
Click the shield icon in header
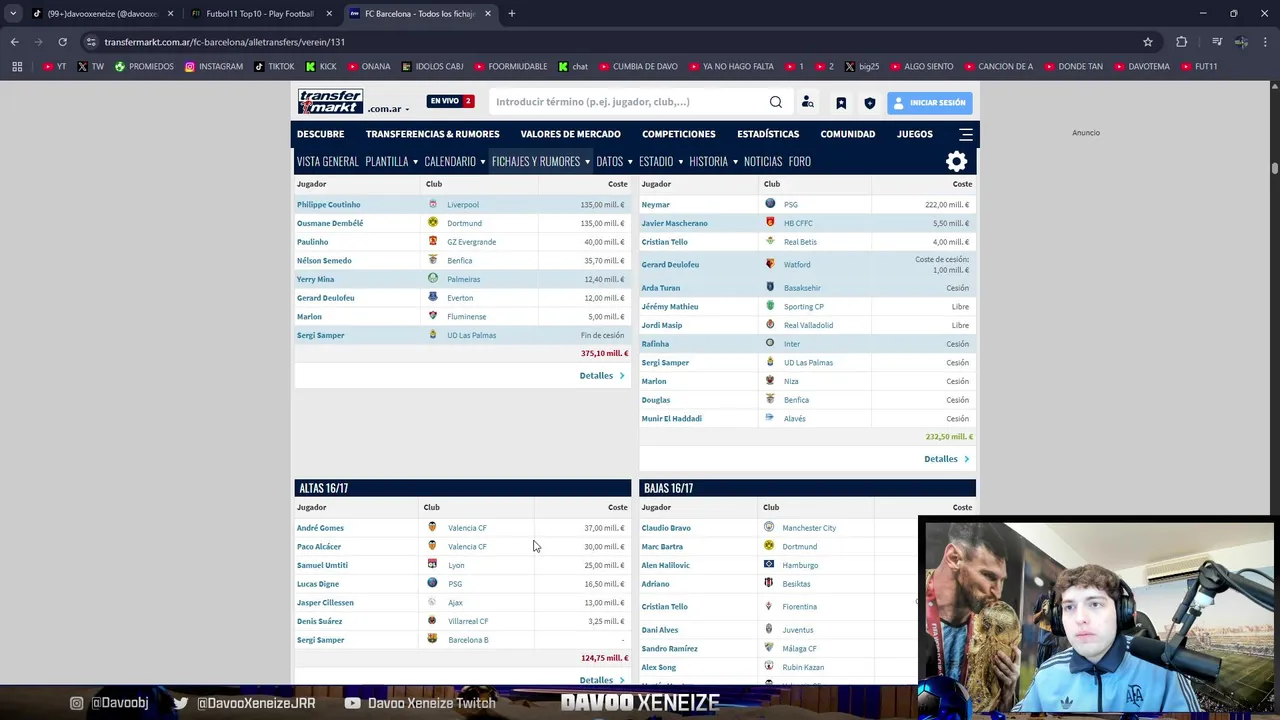pos(870,103)
